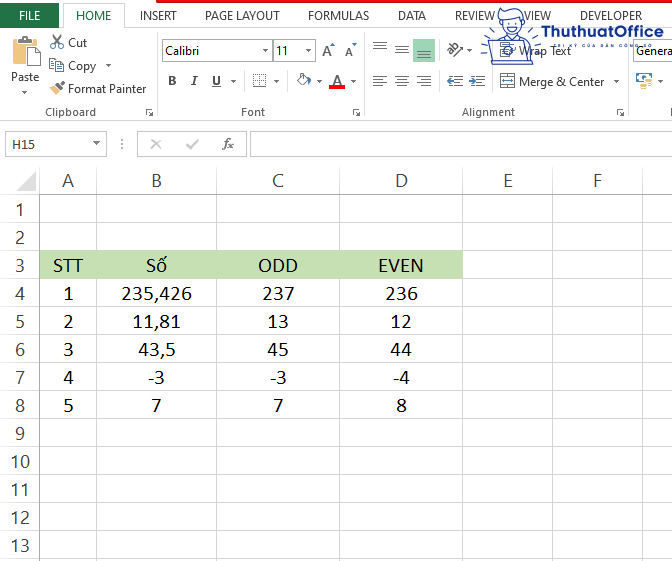Open the Calibri font name dropdown
Viewport: 672px width, 561px height.
[265, 51]
